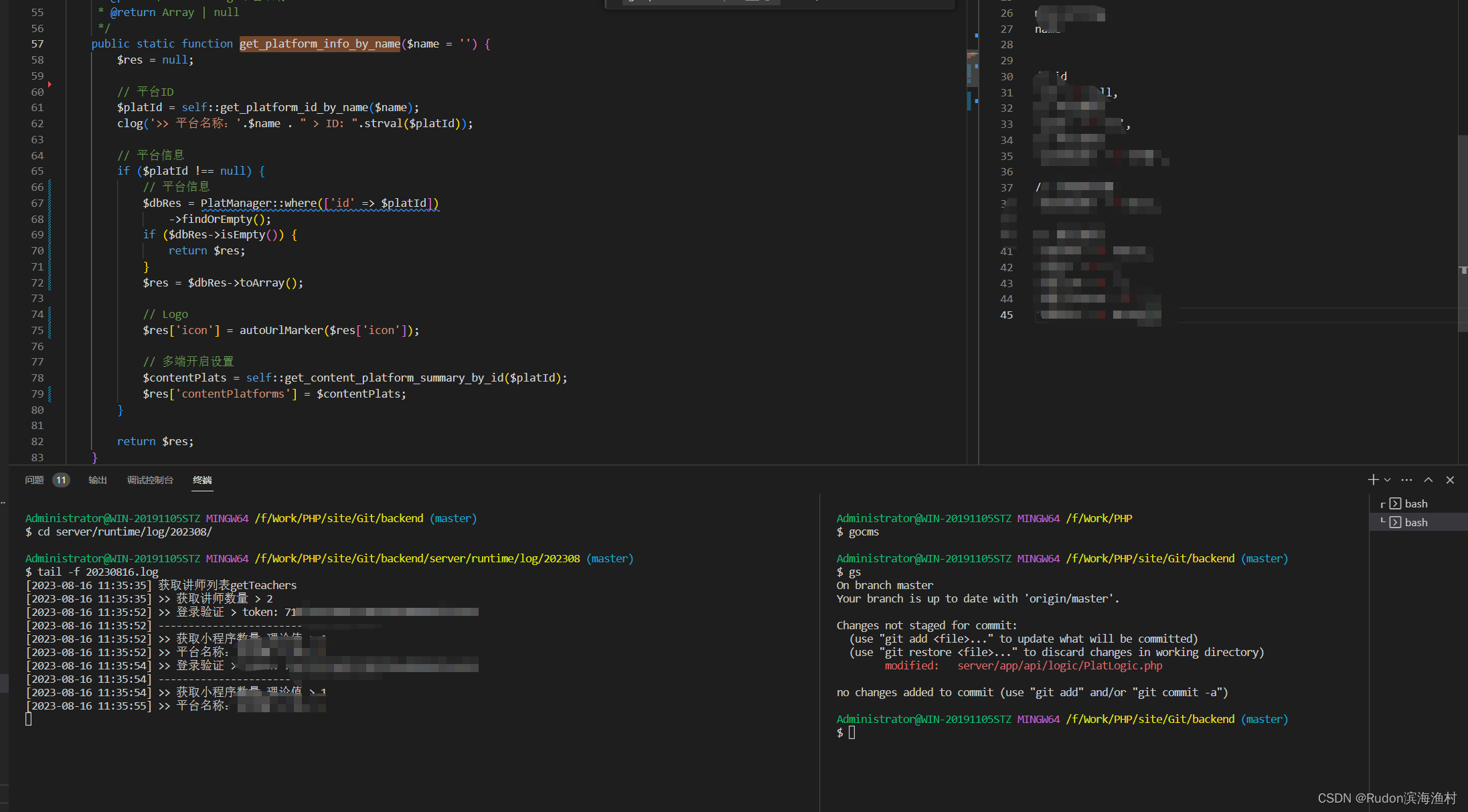Open a new terminal with the plus icon

[x=1372, y=480]
